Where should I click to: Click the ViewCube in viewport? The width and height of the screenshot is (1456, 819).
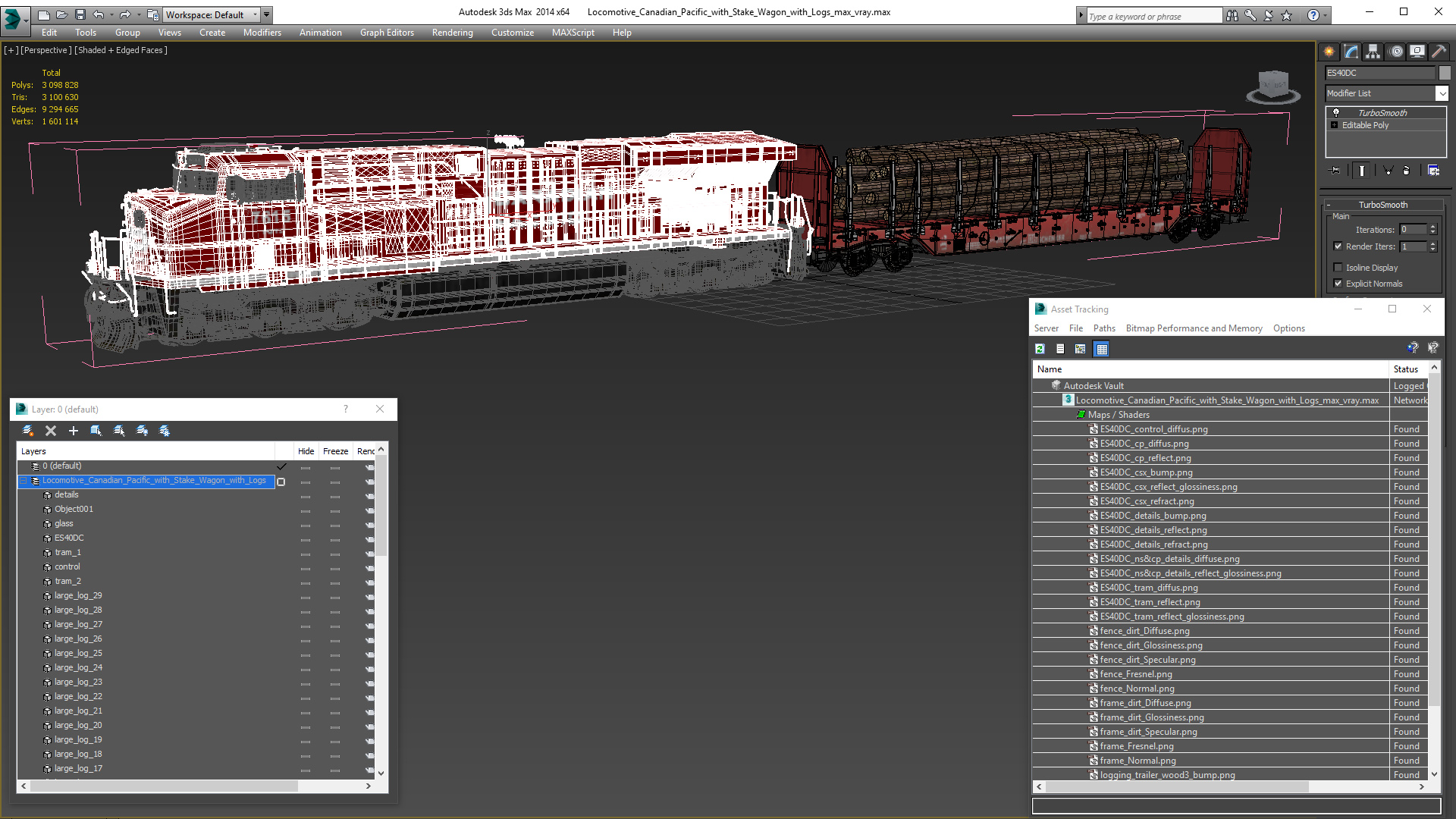point(1273,86)
